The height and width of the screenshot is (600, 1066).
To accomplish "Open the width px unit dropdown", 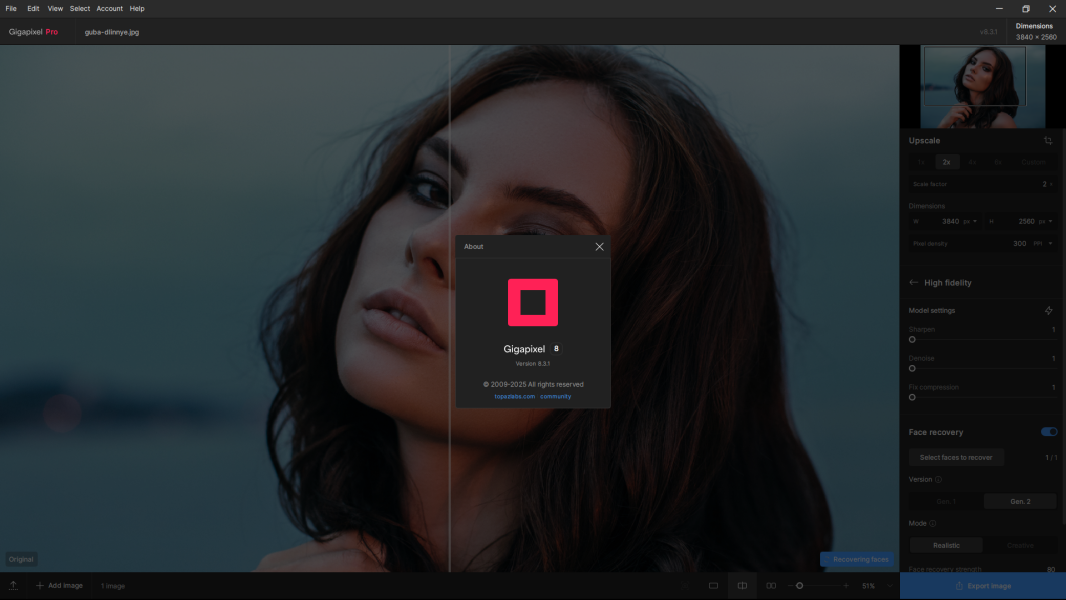I will coord(969,222).
